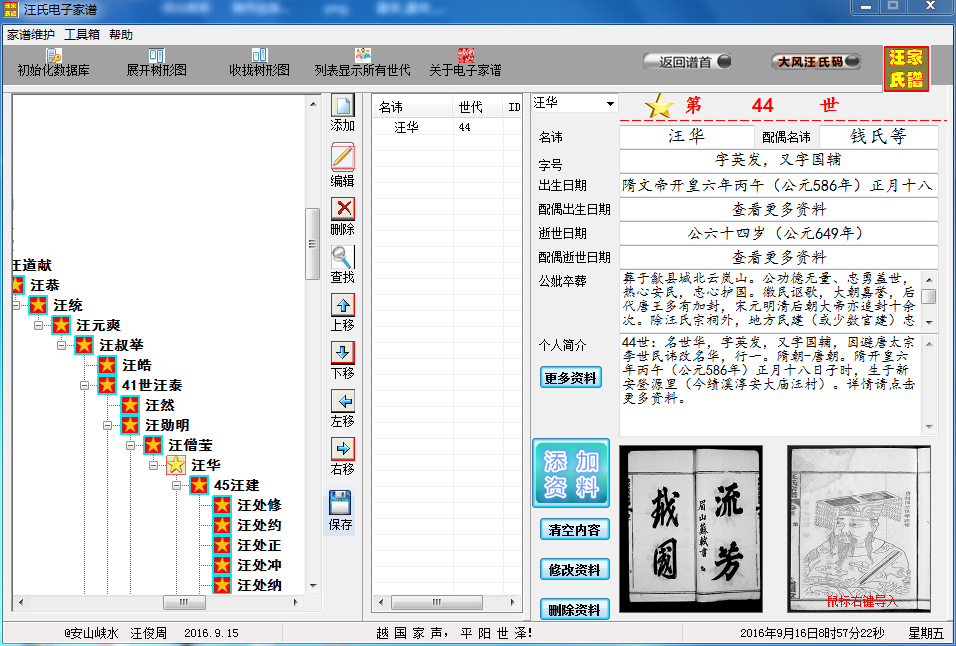Open the 工具箱 menu

pos(82,34)
